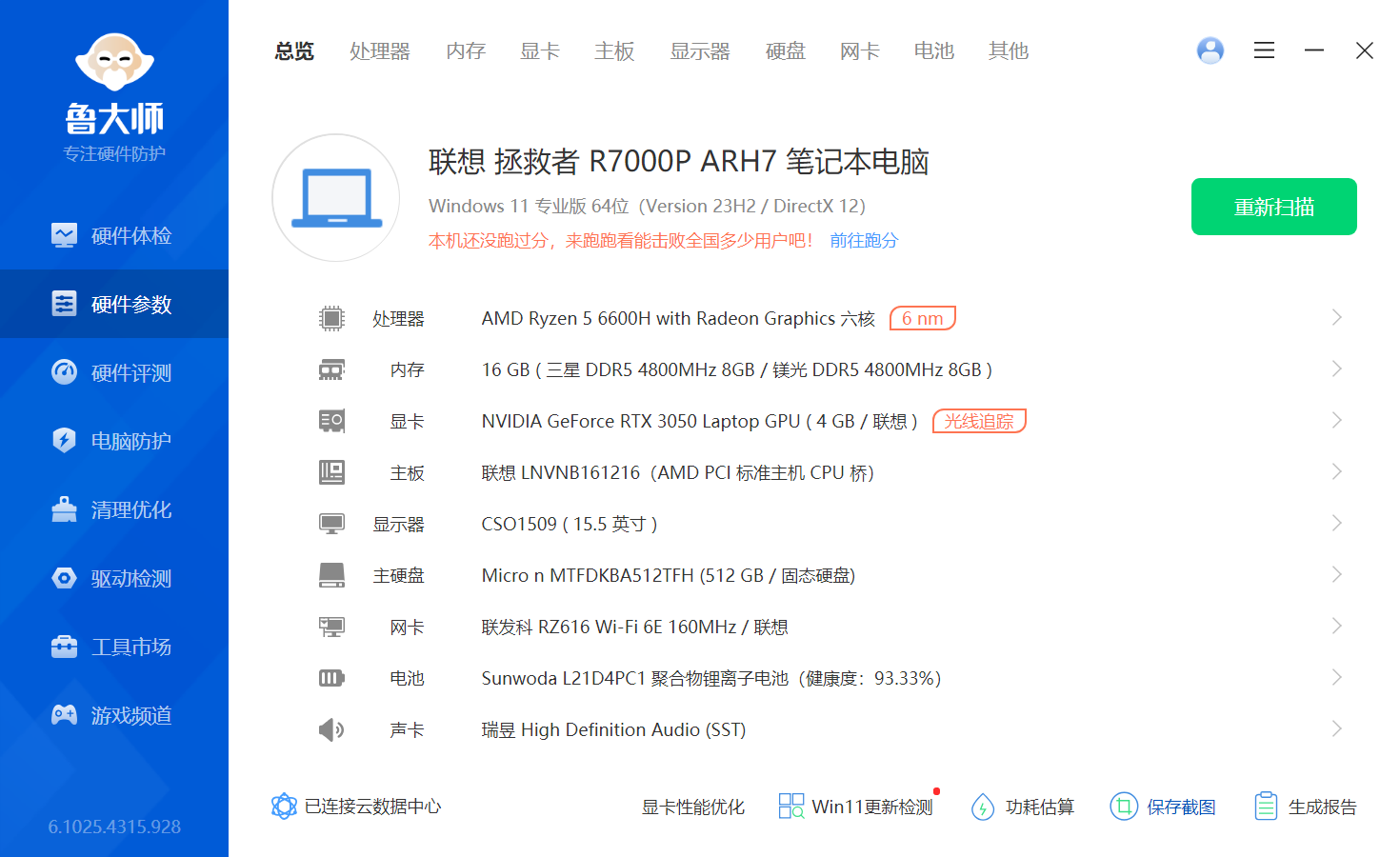Click the 保存截图 screenshot icon
The image size is (1400, 857).
(1124, 807)
